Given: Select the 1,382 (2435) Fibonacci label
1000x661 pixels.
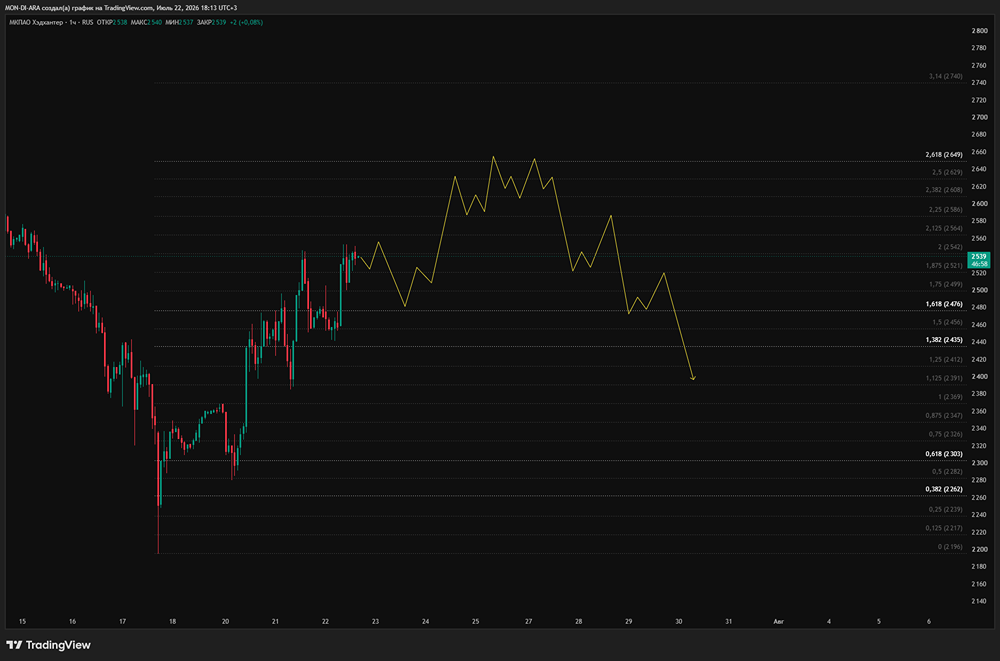Looking at the screenshot, I should 944,340.
